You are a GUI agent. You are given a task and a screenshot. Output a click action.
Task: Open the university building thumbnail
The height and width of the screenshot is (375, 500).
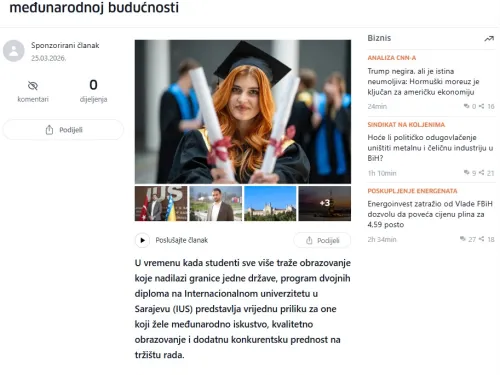click(x=270, y=203)
